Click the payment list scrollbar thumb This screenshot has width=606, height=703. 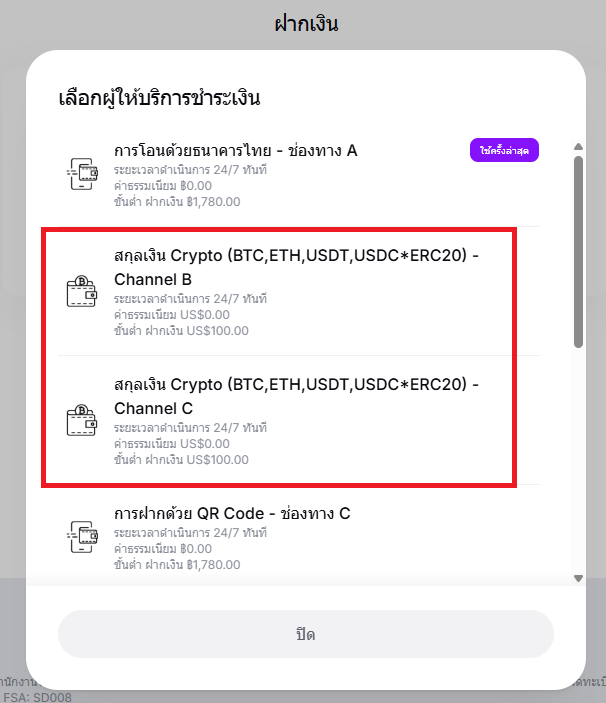(578, 250)
